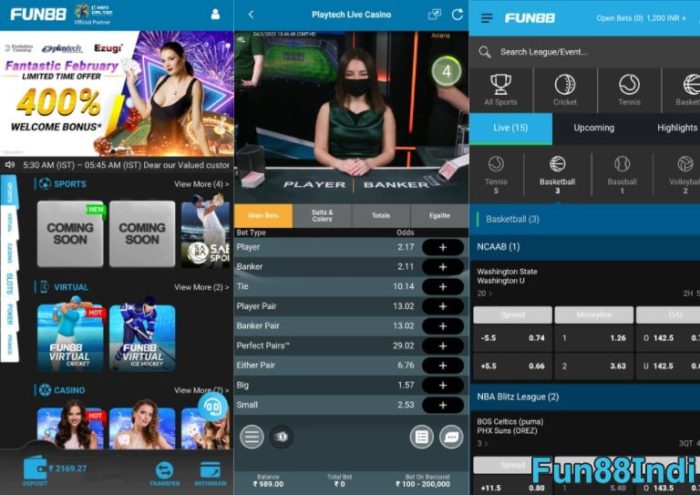
Task: Add bet on Player at 2.17
Action: tap(443, 247)
